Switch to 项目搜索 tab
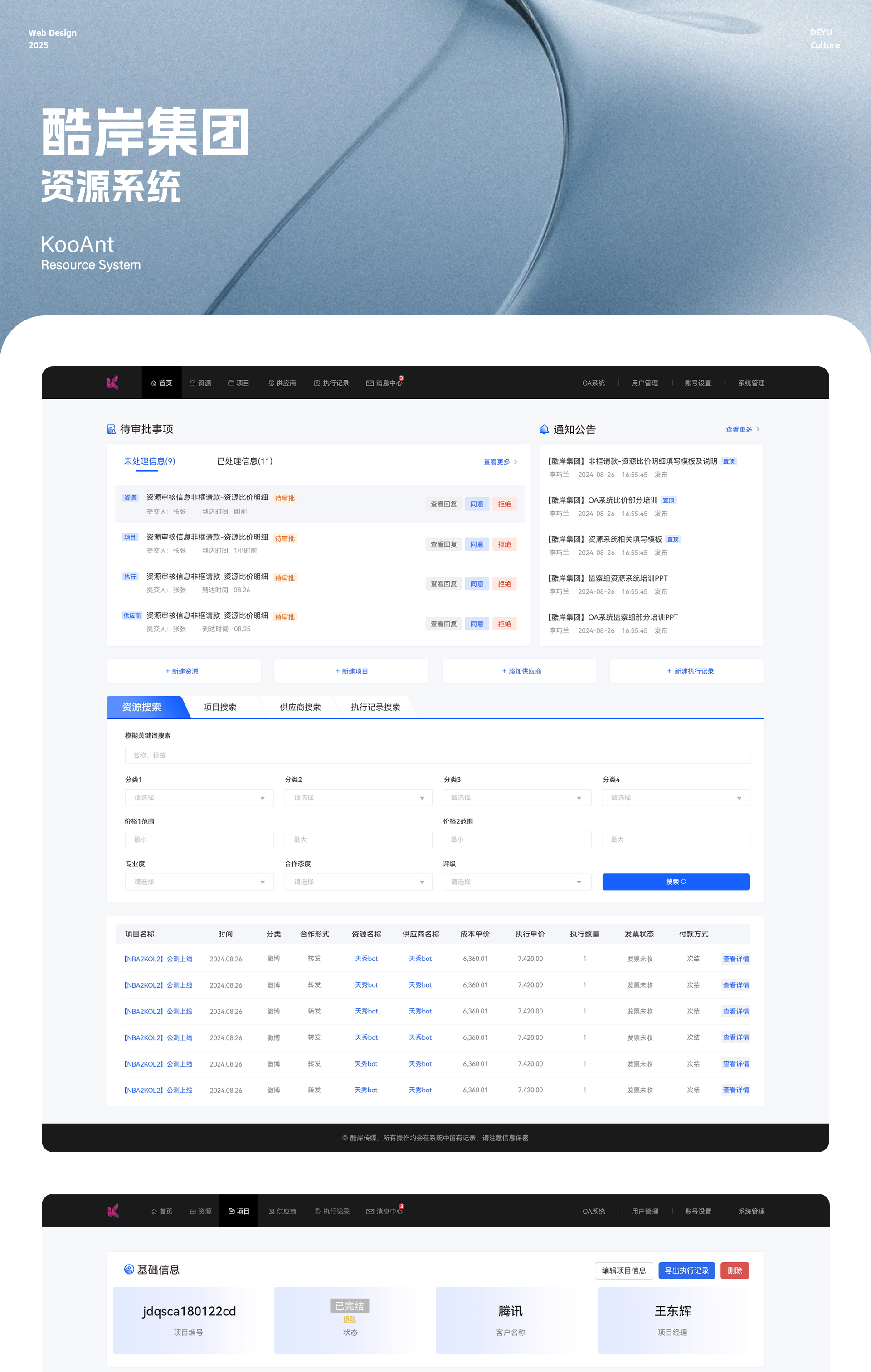Viewport: 871px width, 1372px height. click(220, 707)
